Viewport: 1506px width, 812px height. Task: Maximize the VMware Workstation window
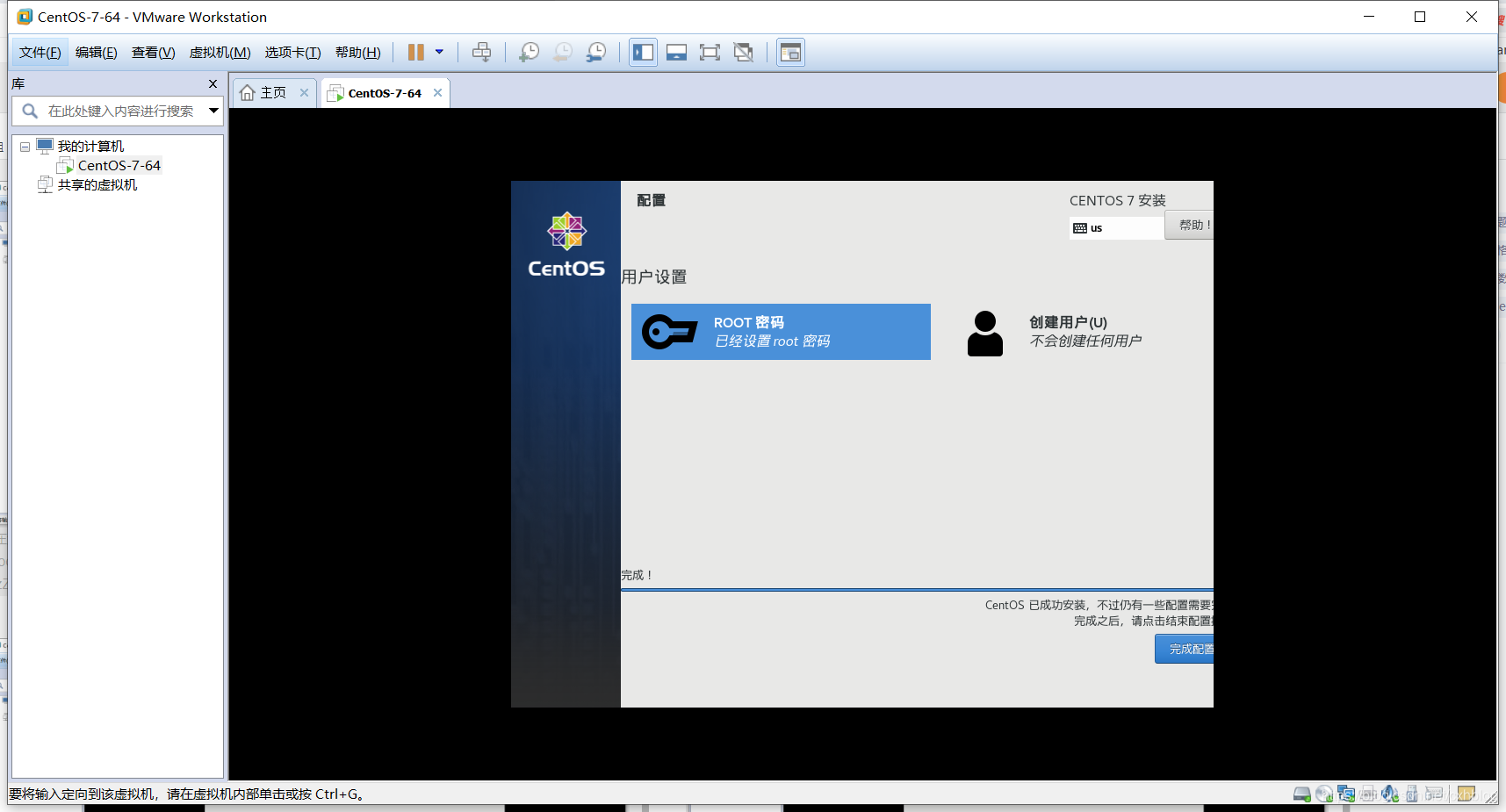(1420, 17)
